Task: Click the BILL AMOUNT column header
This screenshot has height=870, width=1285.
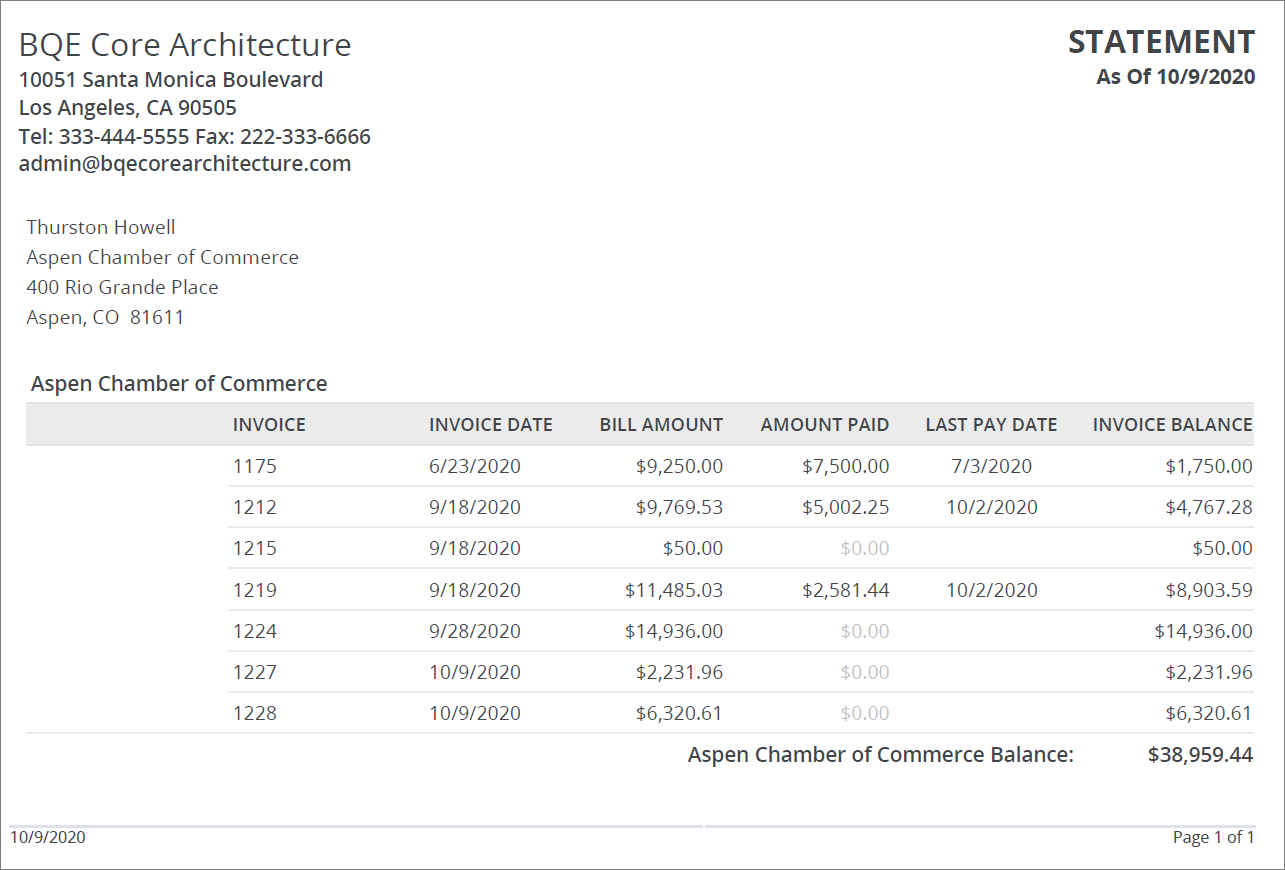Action: click(x=660, y=424)
